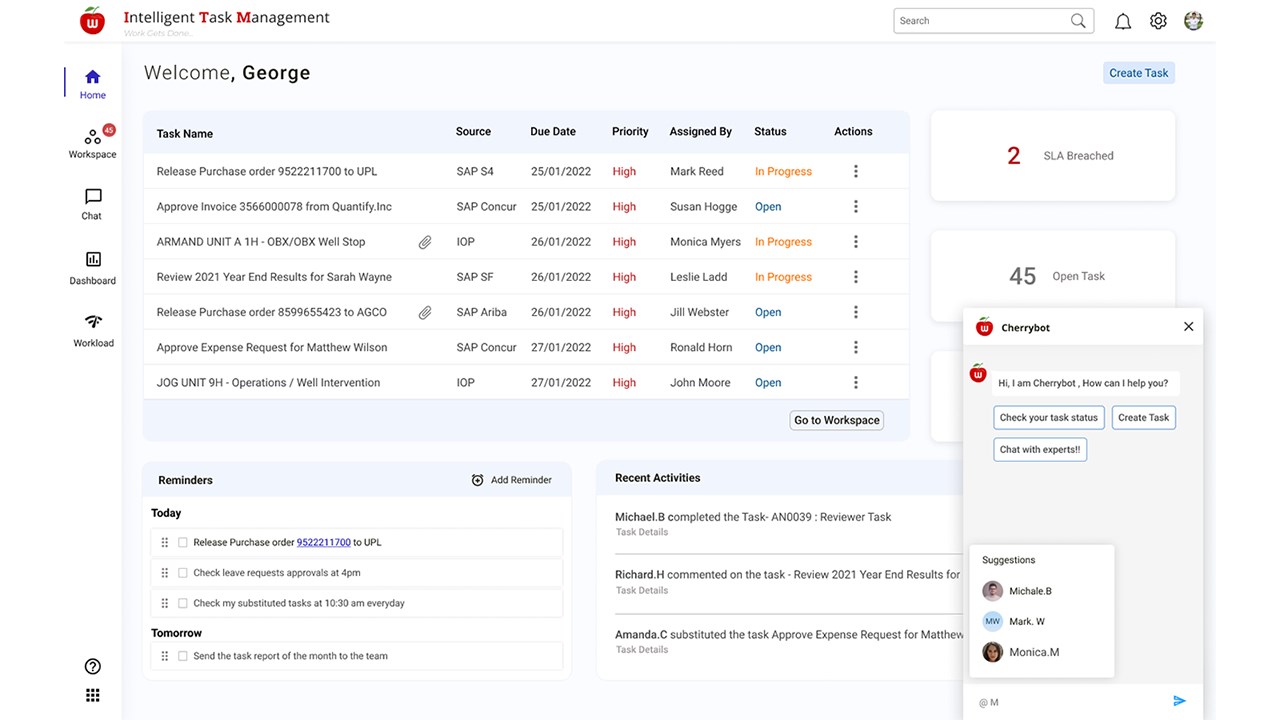The height and width of the screenshot is (720, 1280).
Task: Mark the task report reminder as done
Action: (183, 656)
